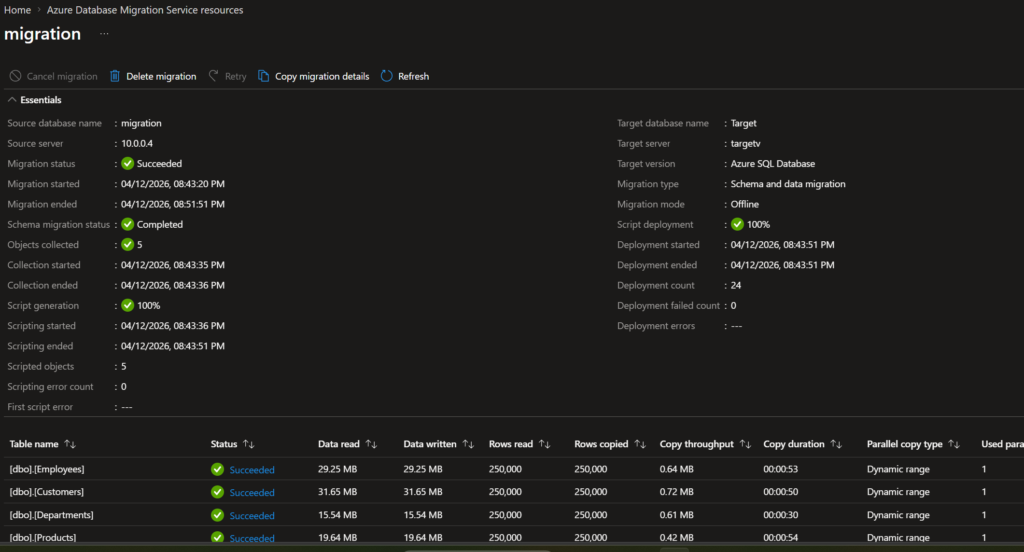Open the ellipsis menu beside migration title
The image size is (1024, 552).
[x=104, y=34]
